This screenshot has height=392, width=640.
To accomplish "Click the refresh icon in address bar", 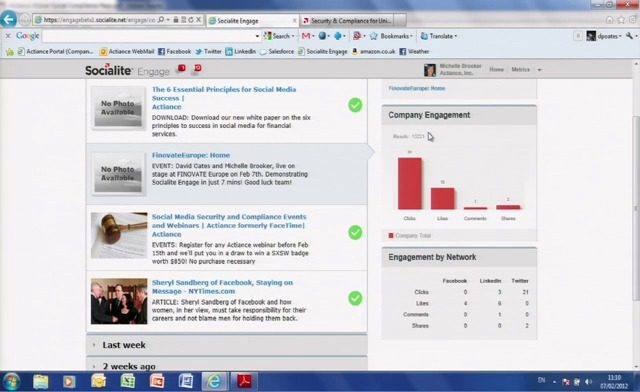I will [x=191, y=20].
